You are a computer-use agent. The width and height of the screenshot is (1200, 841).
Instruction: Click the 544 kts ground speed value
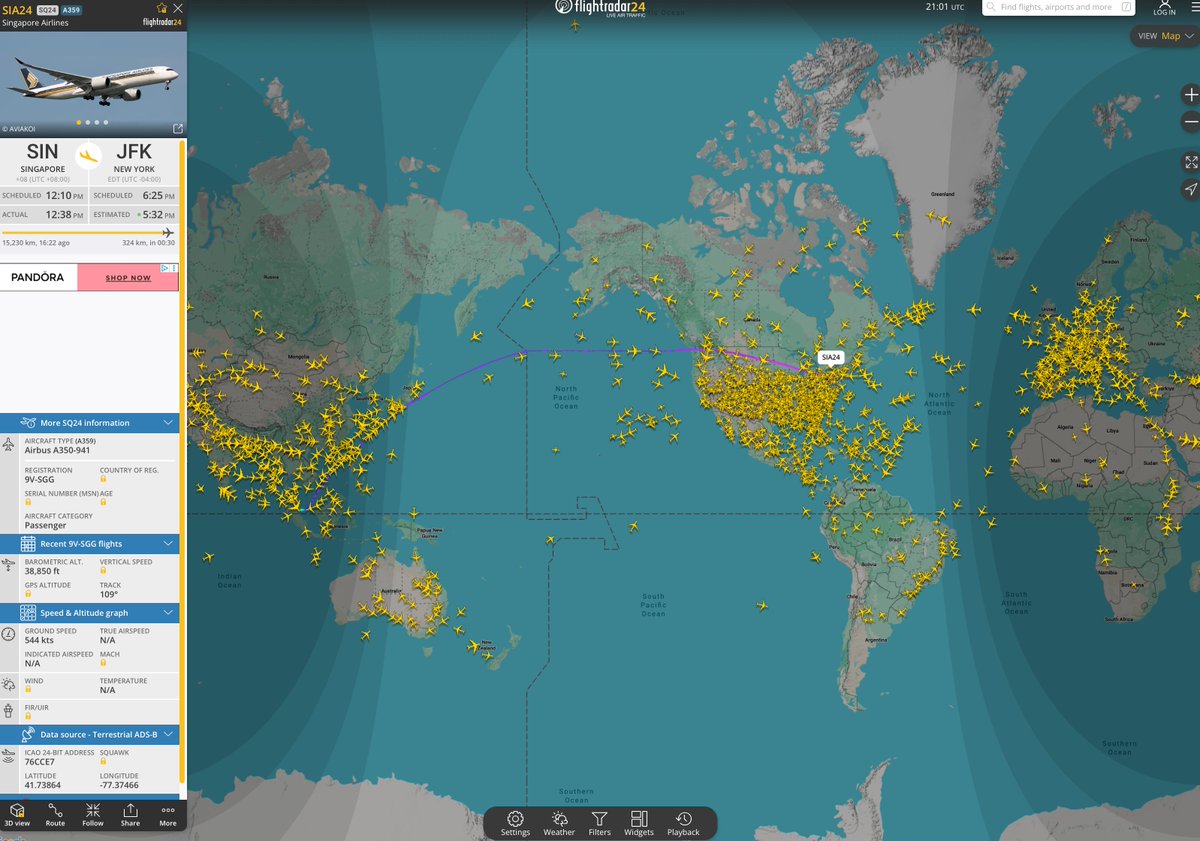(x=39, y=640)
